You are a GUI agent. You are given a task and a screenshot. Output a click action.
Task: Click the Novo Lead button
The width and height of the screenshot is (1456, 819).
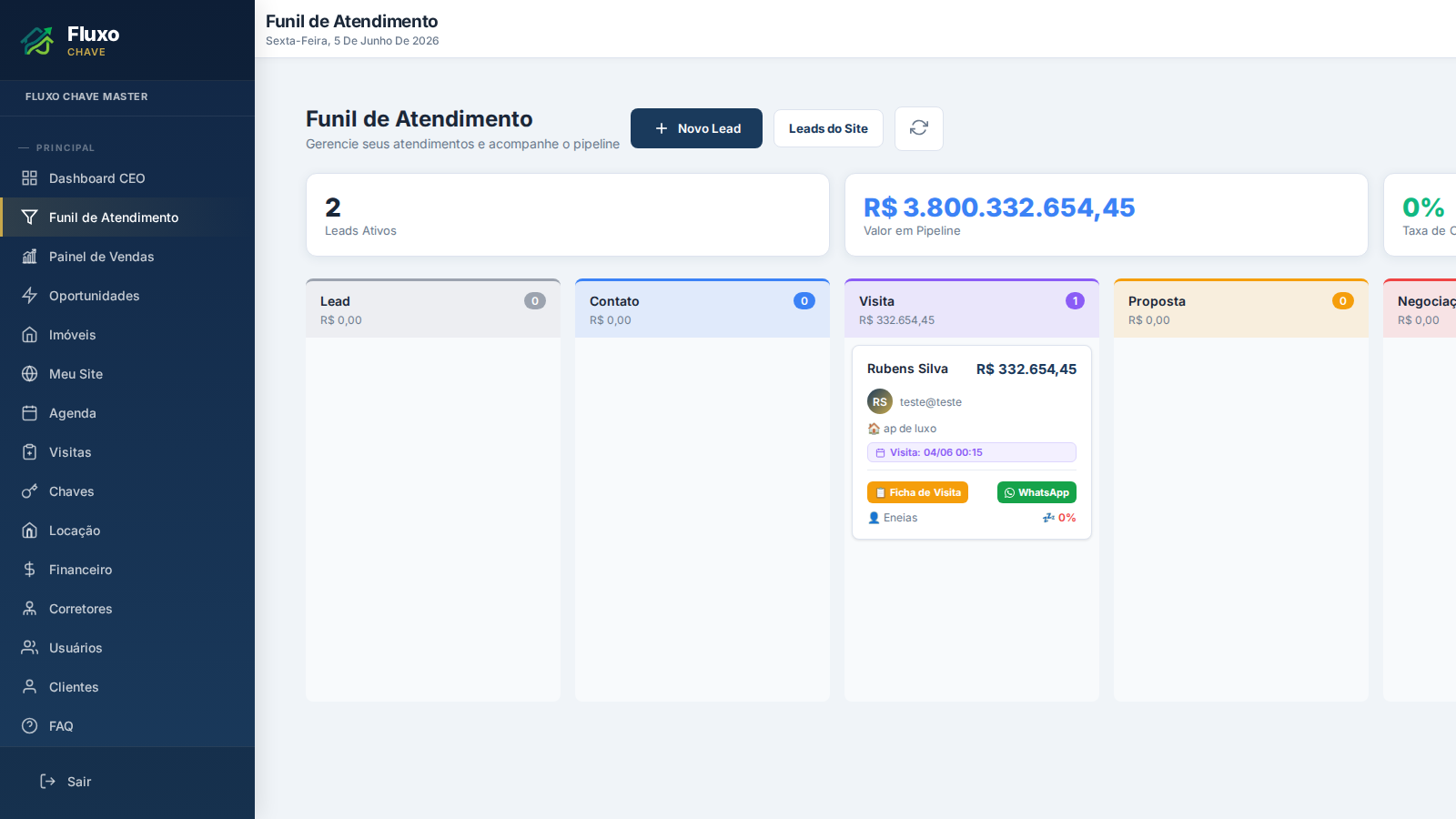click(x=696, y=128)
